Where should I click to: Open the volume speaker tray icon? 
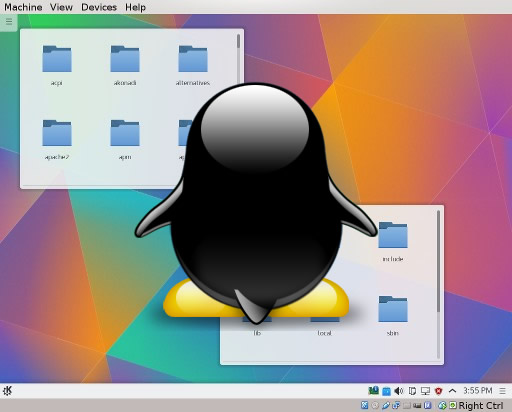(x=399, y=391)
